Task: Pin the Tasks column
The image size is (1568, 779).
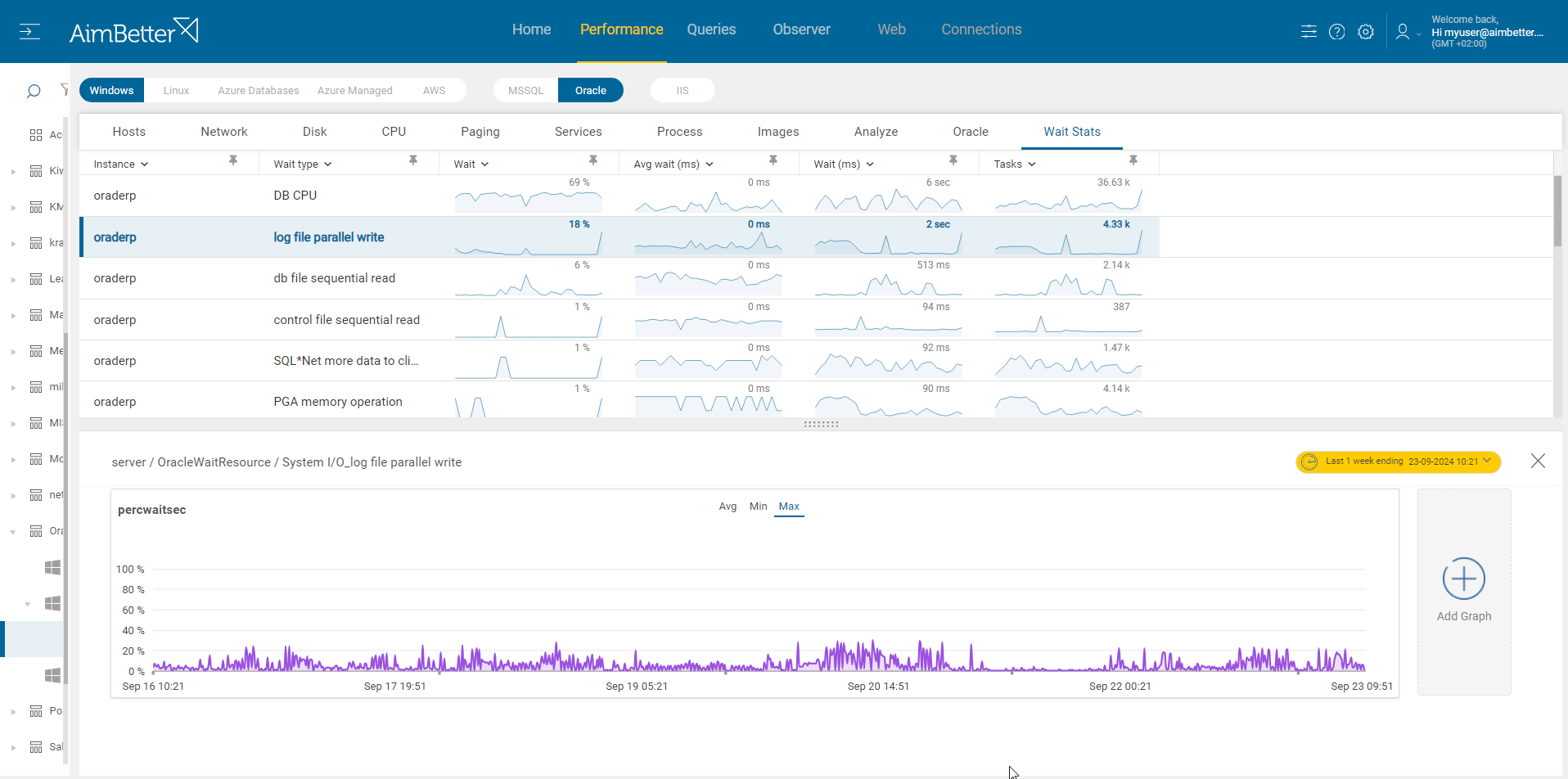Action: pyautogui.click(x=1133, y=160)
